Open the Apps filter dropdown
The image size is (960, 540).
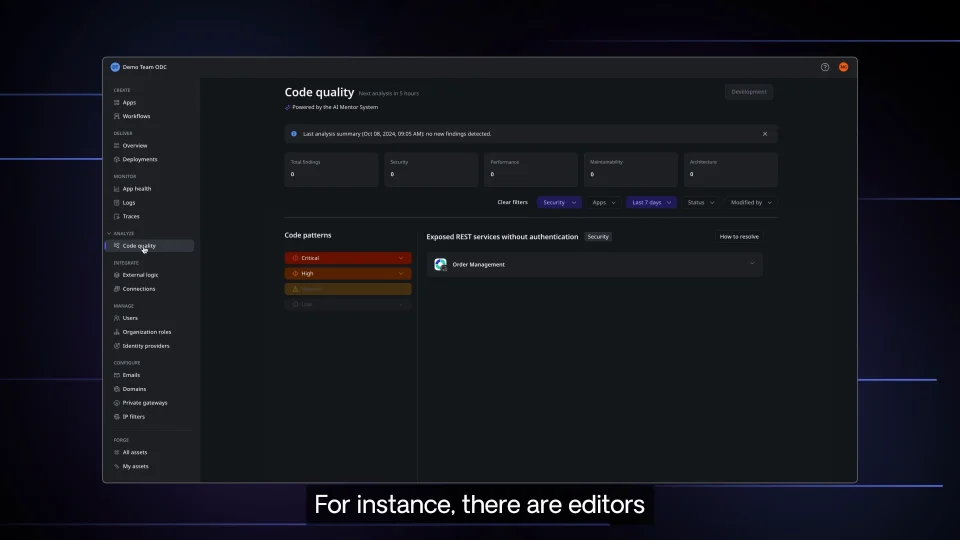(604, 203)
